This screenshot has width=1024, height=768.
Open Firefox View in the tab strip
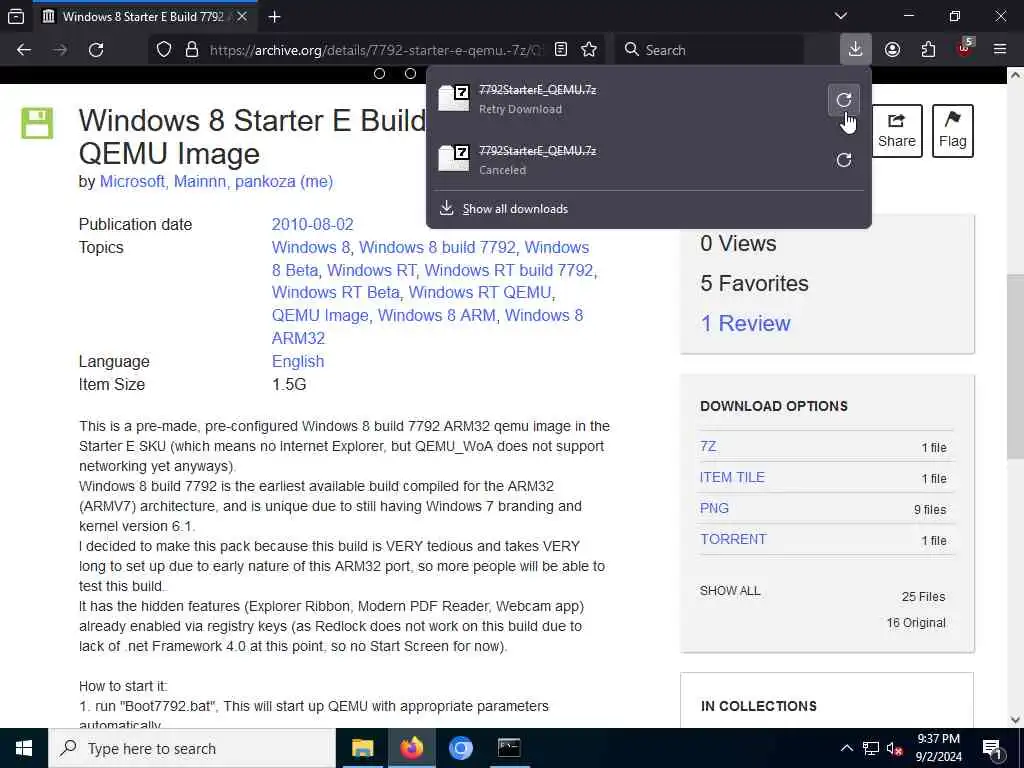(x=16, y=16)
